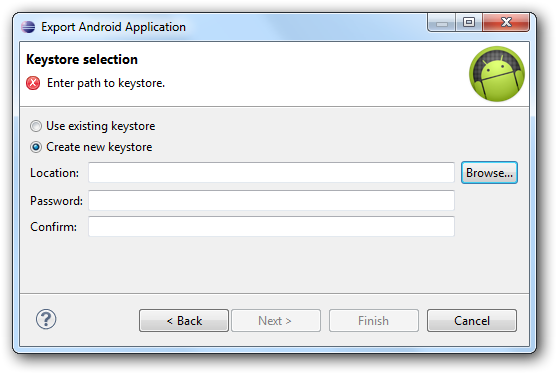557x374 pixels.
Task: Select the Use existing keystore option
Action: pos(93,126)
